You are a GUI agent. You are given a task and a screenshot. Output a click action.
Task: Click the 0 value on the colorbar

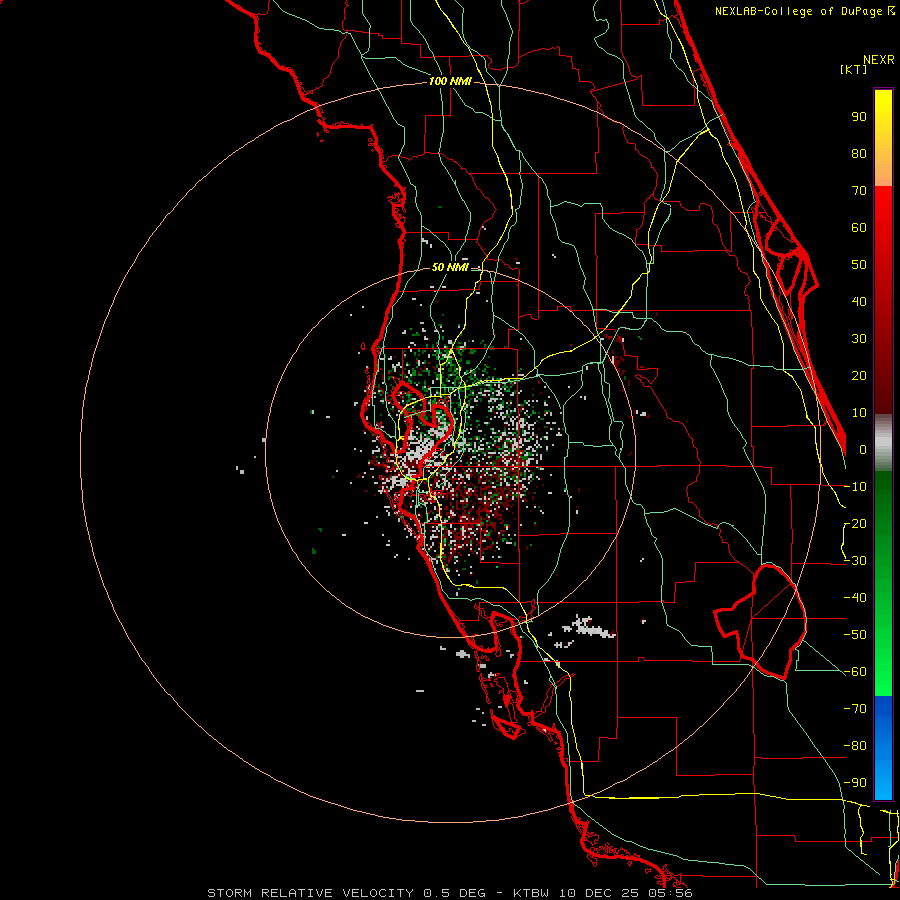(863, 449)
